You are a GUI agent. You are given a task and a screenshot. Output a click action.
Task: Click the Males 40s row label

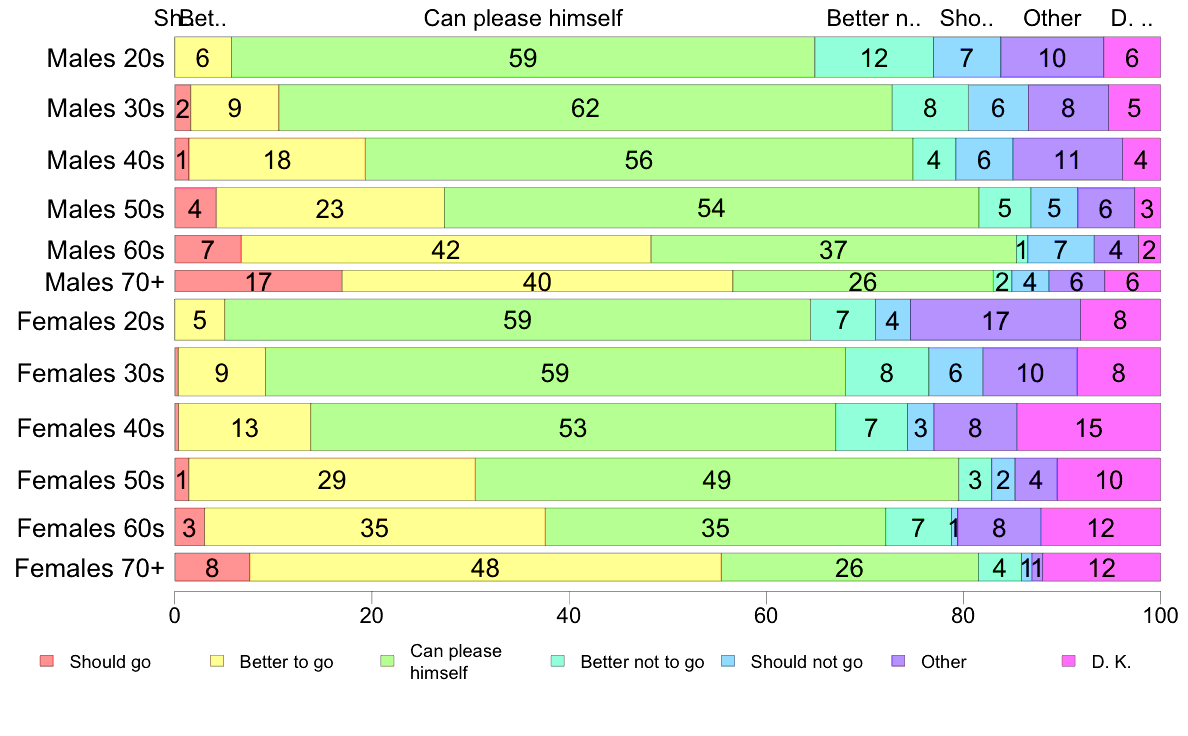pos(105,160)
